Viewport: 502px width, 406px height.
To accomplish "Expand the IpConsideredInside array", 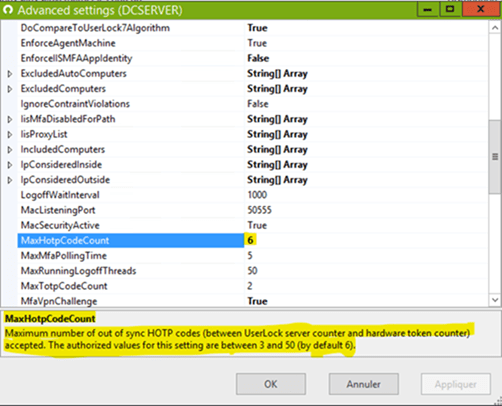I will coord(10,165).
